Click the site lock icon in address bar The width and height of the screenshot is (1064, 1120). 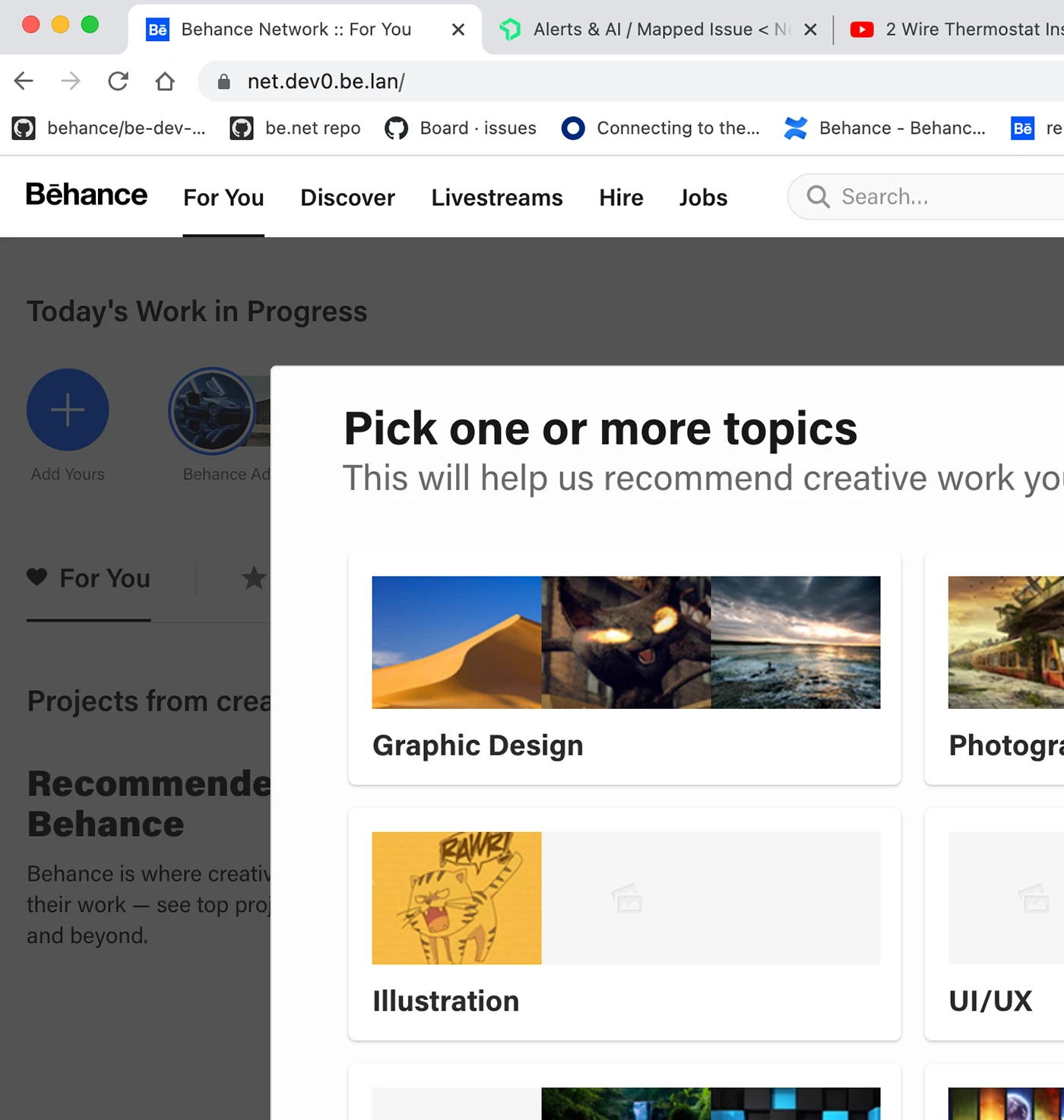tap(224, 82)
